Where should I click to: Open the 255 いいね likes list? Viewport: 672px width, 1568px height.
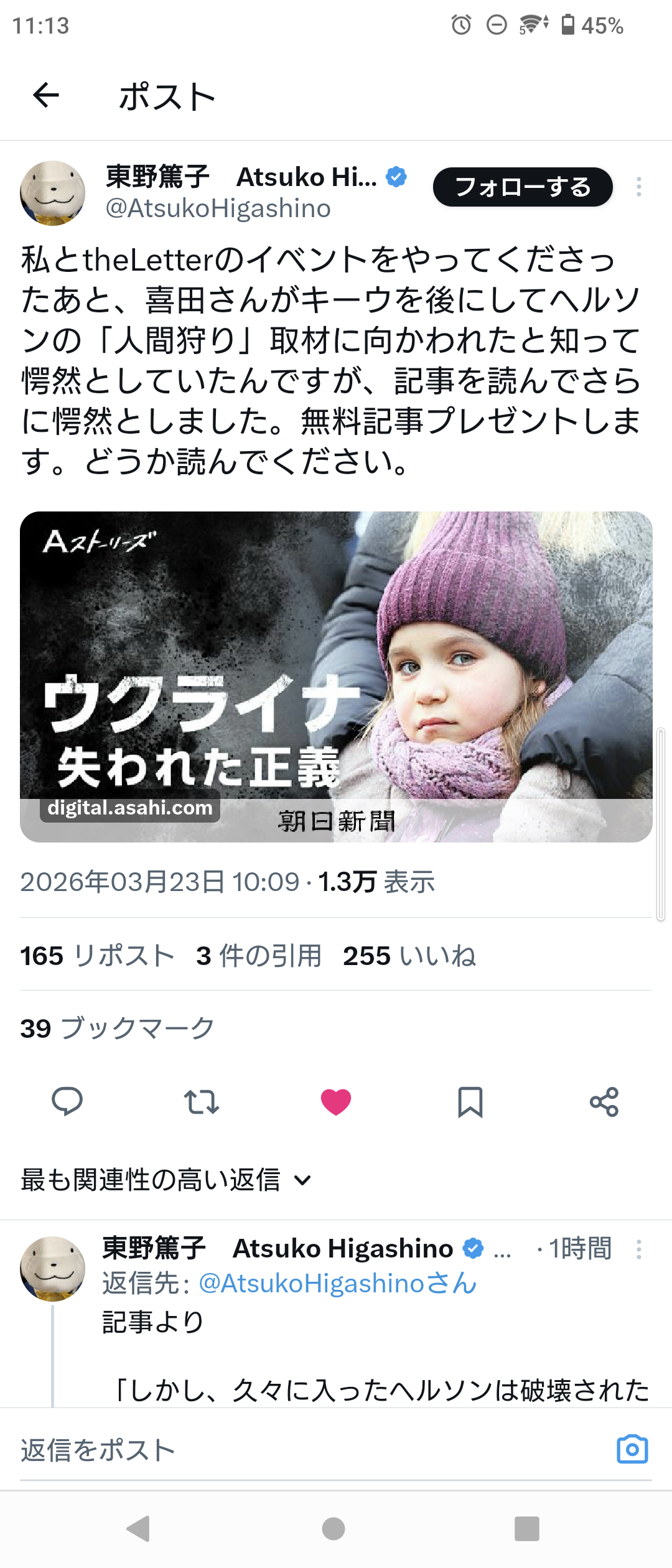(x=409, y=956)
